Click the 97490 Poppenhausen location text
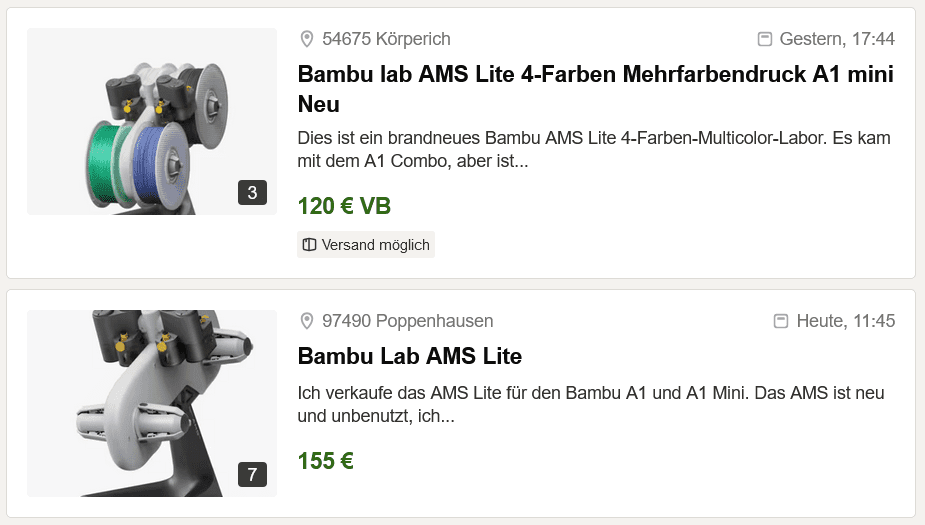Viewport: 925px width, 525px height. coord(407,321)
